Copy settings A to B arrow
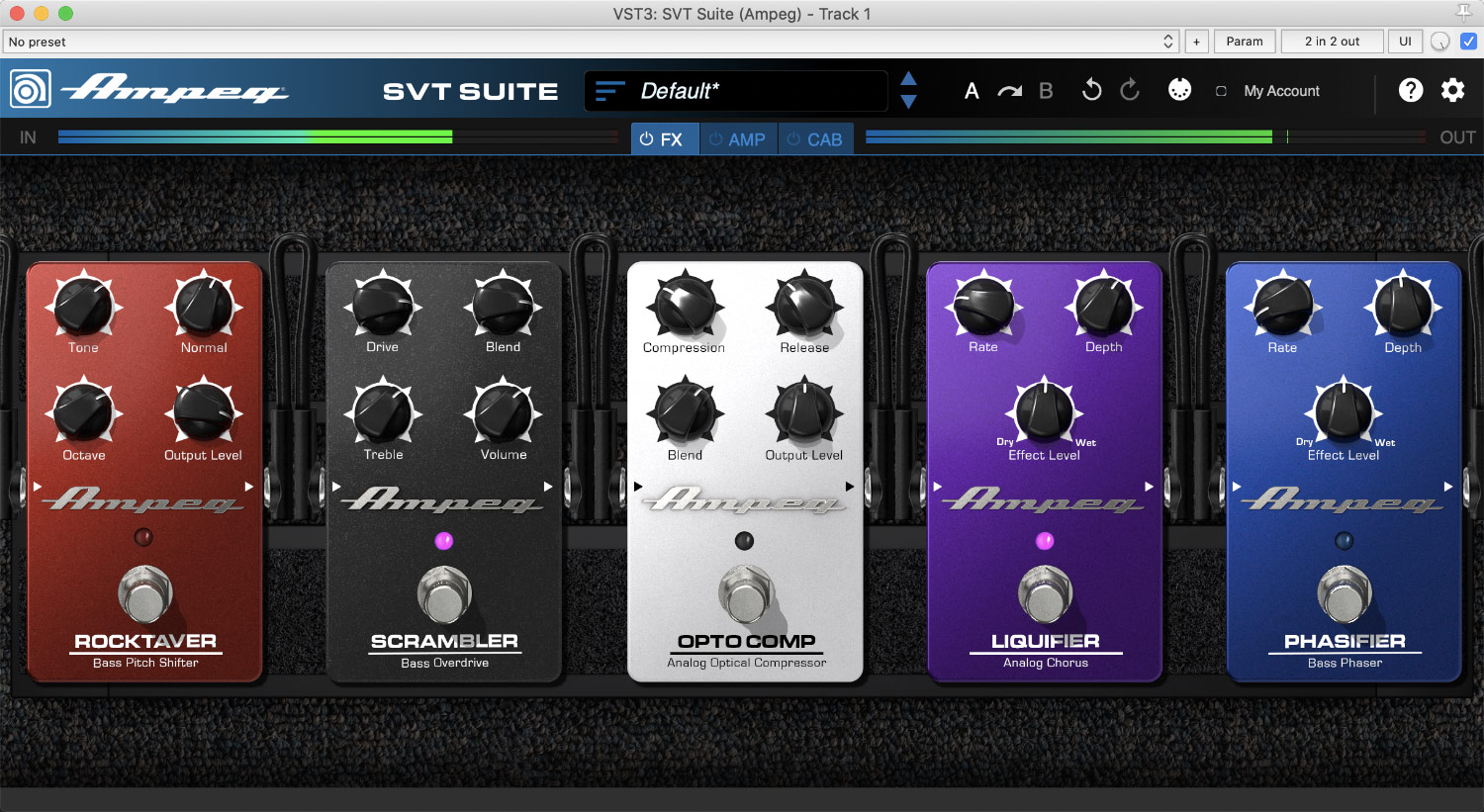 (x=1009, y=91)
